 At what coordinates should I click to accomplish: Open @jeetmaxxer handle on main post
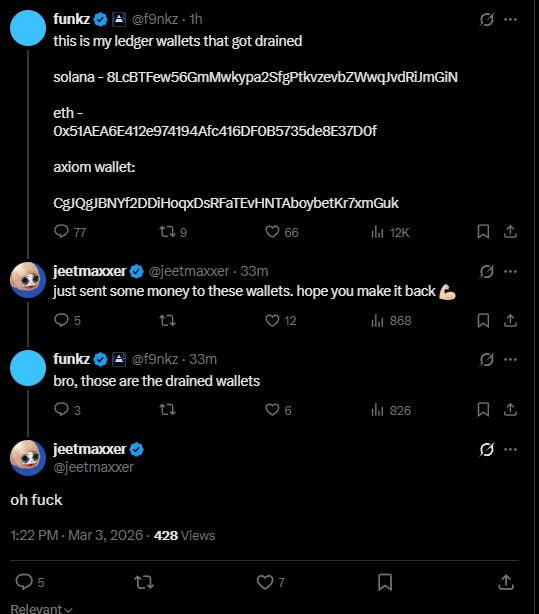coord(93,467)
